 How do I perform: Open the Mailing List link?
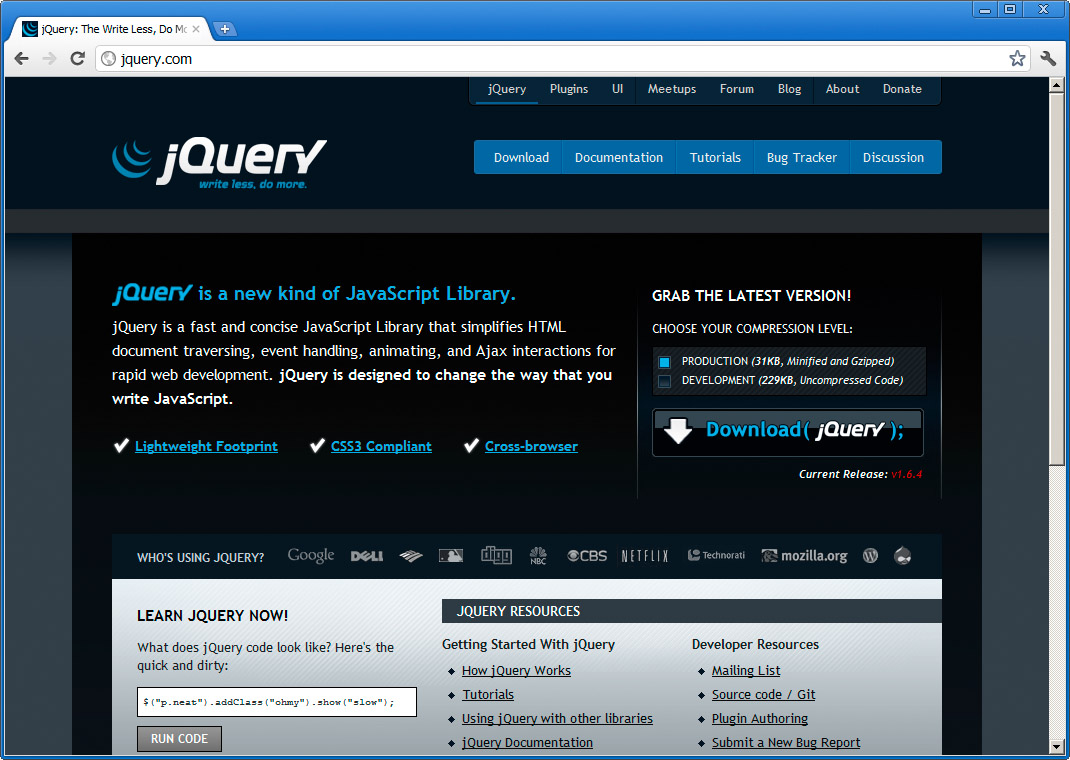(746, 671)
